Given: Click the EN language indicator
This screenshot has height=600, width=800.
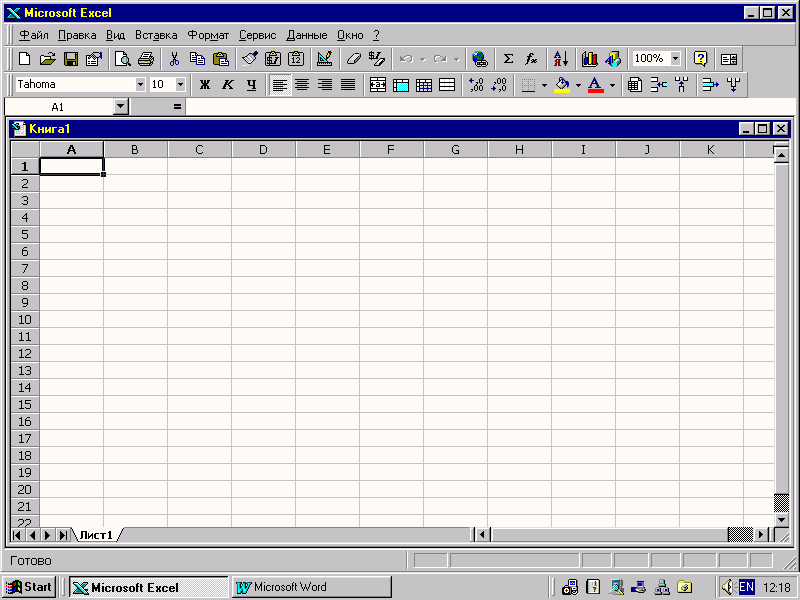Looking at the screenshot, I should pyautogui.click(x=746, y=587).
